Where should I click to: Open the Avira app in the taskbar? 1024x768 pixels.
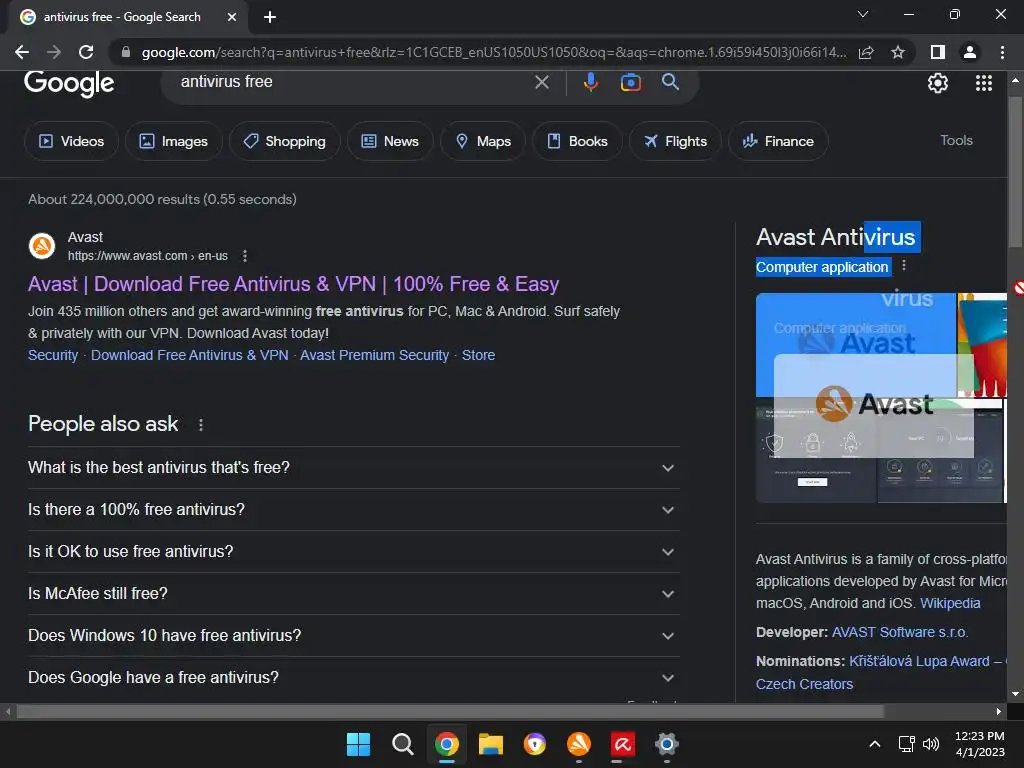pyautogui.click(x=622, y=744)
